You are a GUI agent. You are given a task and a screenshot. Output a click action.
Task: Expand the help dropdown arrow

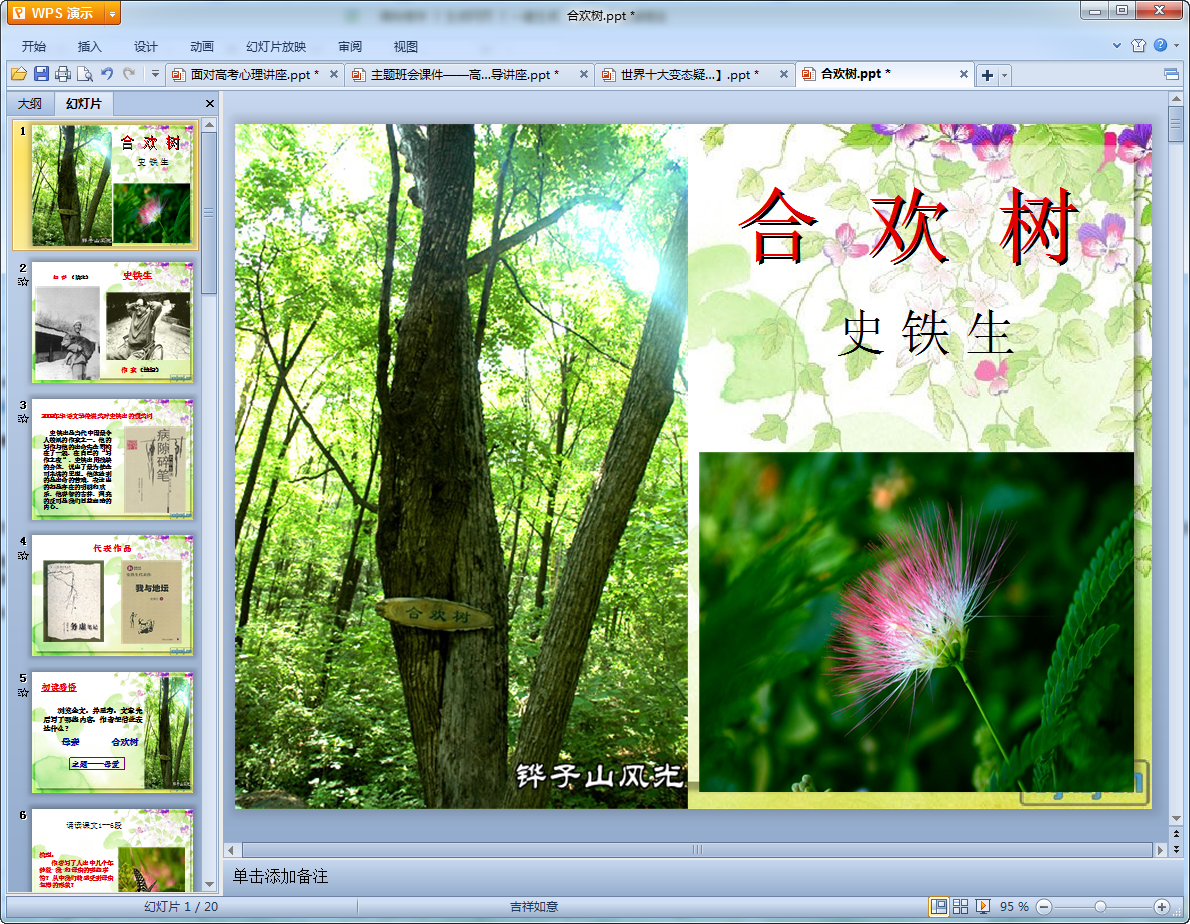pyautogui.click(x=1176, y=46)
